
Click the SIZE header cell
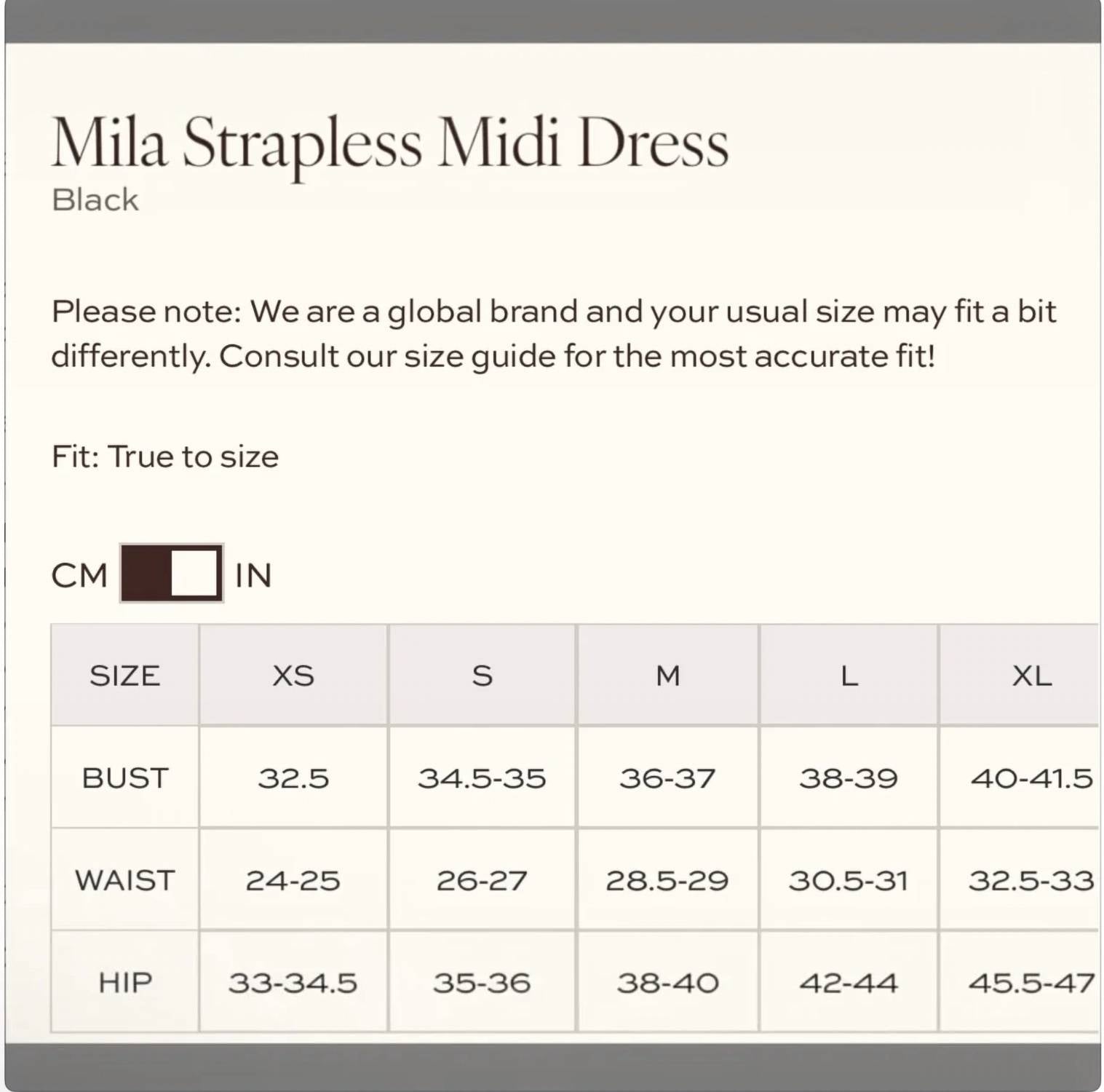click(x=125, y=676)
